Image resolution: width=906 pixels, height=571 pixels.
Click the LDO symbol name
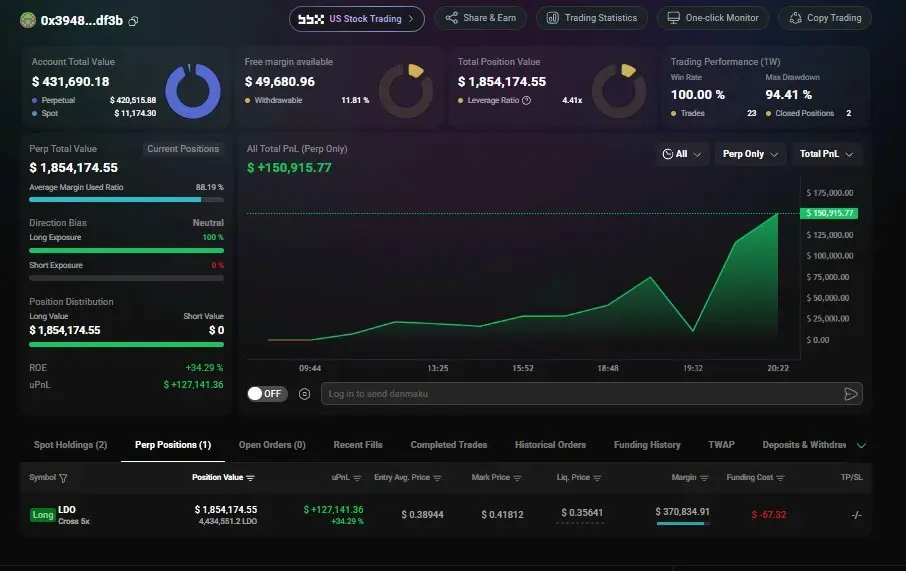point(66,509)
